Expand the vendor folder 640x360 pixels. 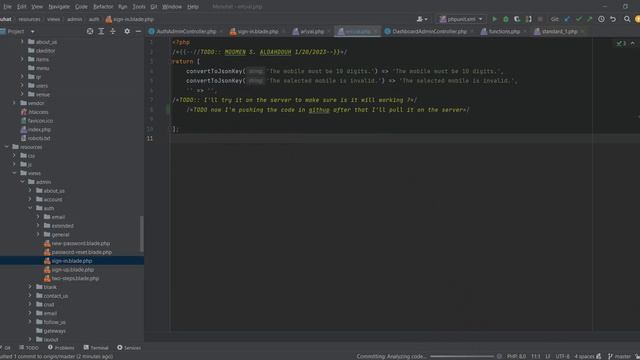point(14,103)
